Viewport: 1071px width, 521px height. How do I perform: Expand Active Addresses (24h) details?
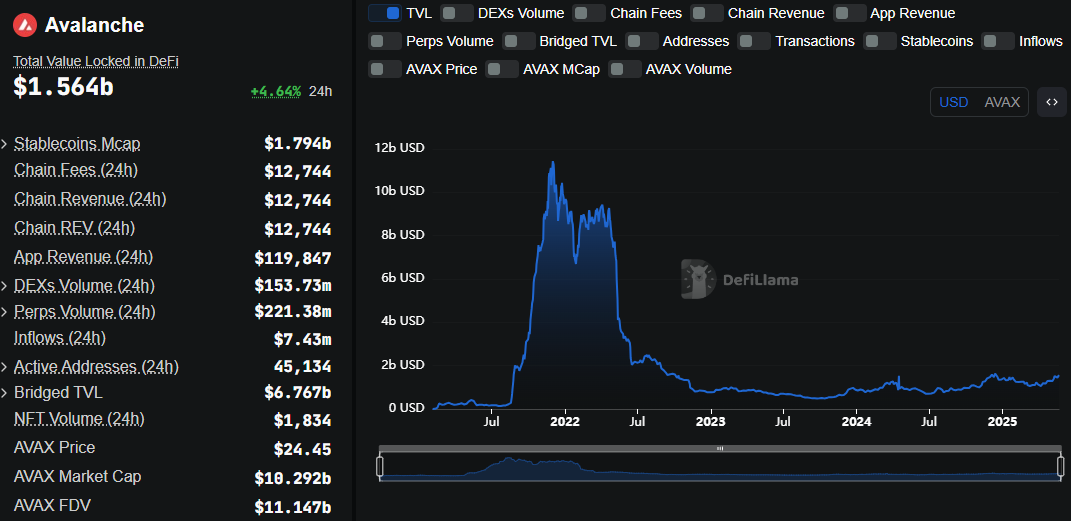[x=5, y=367]
